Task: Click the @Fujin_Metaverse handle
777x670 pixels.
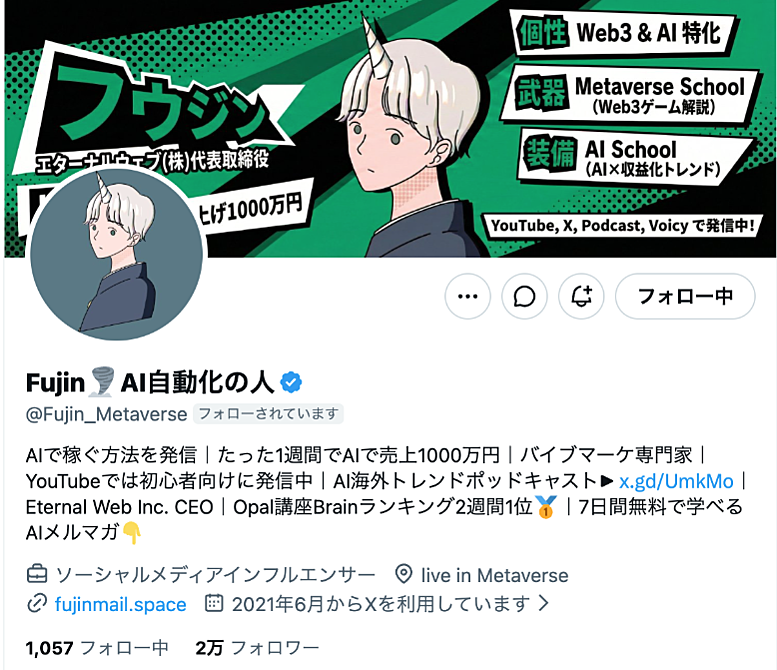Action: pos(107,414)
